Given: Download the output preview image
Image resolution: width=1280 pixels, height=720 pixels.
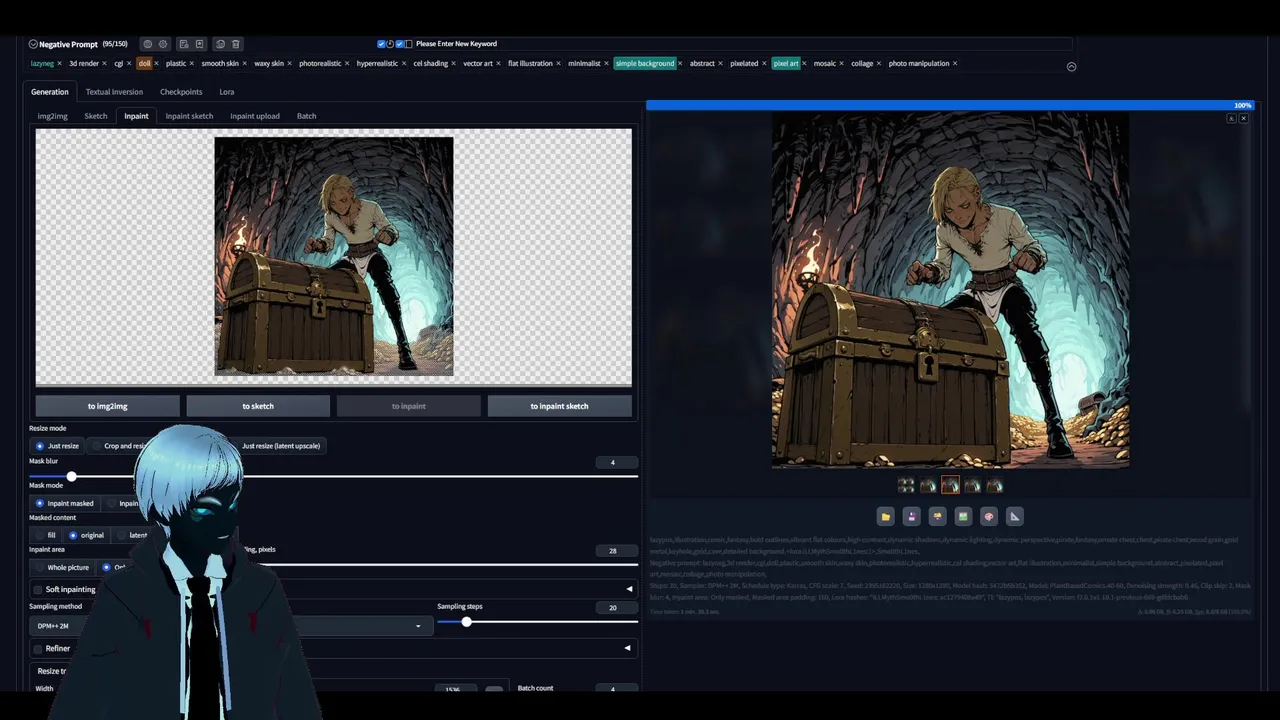Looking at the screenshot, I should click(1232, 118).
